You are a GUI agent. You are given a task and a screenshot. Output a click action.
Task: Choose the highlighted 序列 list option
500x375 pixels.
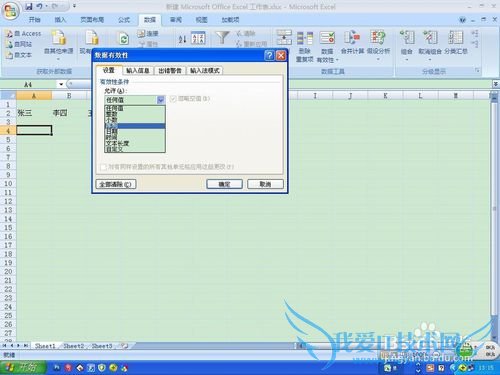pos(135,126)
